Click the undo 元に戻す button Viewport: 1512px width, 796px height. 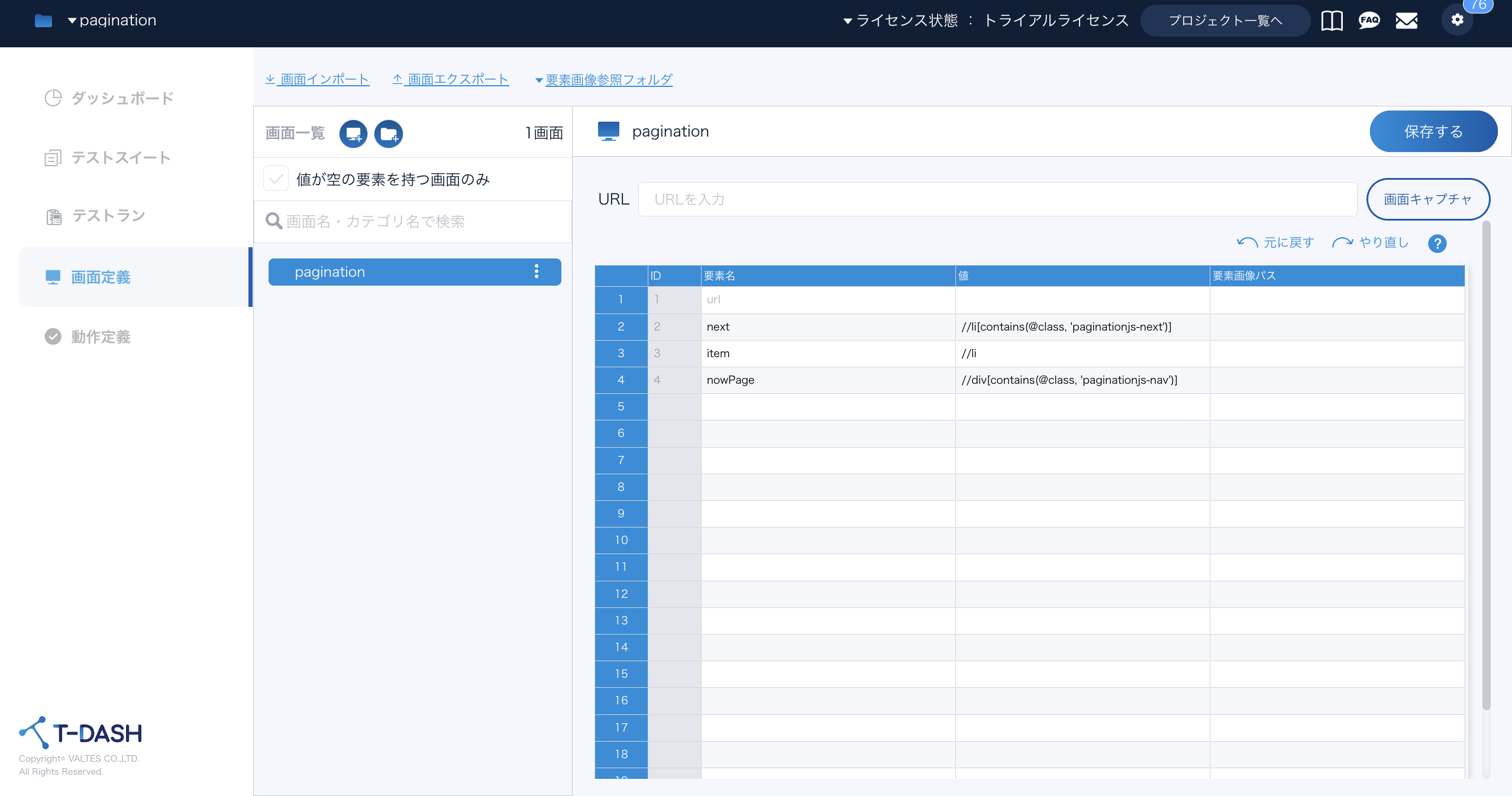(1275, 242)
